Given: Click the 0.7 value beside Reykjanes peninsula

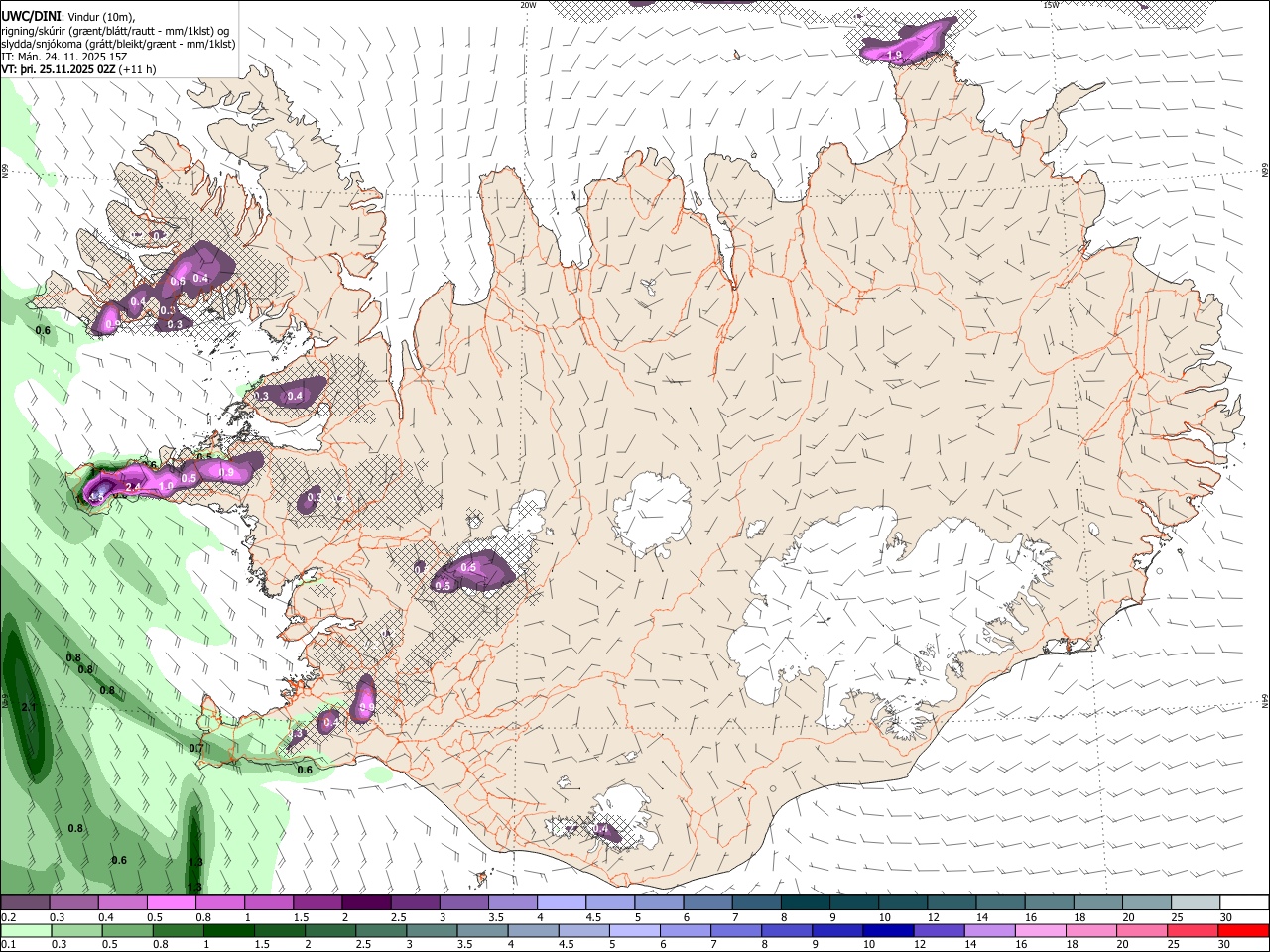Looking at the screenshot, I should click(196, 749).
